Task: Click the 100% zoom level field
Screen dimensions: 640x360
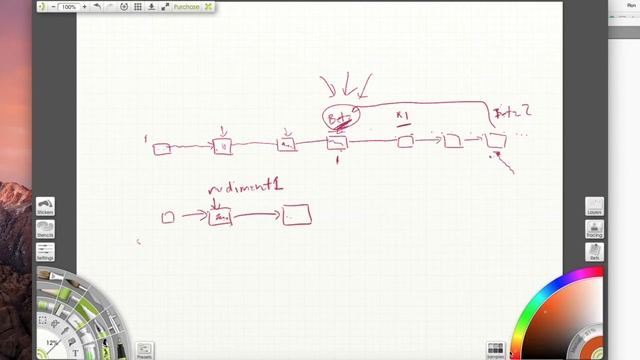Action: (69, 7)
